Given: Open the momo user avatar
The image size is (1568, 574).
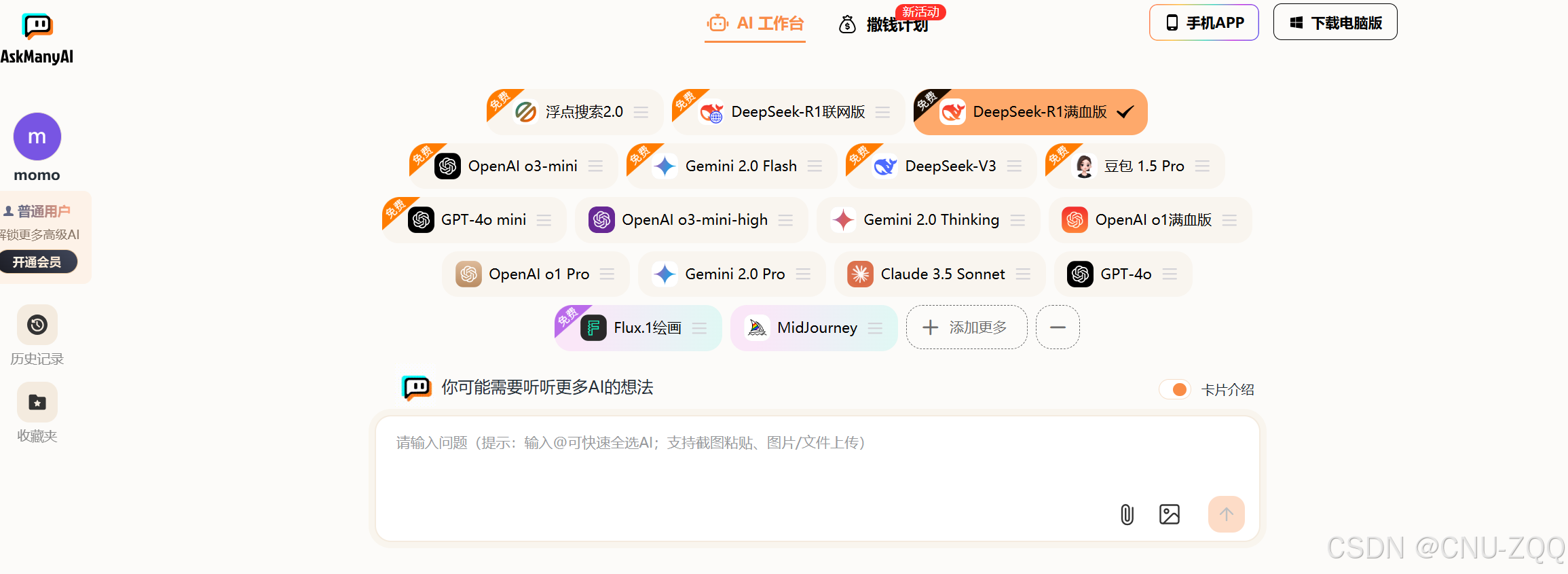Looking at the screenshot, I should click(x=37, y=137).
